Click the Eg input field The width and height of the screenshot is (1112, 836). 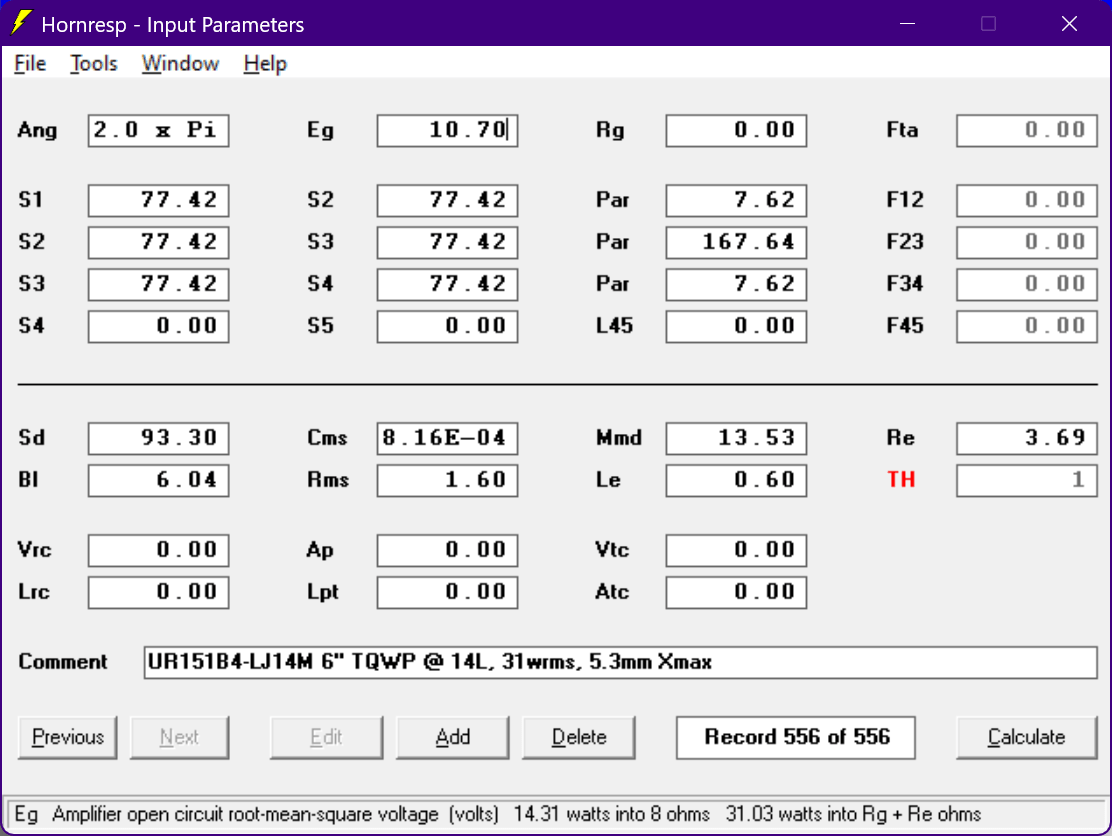[x=447, y=130]
